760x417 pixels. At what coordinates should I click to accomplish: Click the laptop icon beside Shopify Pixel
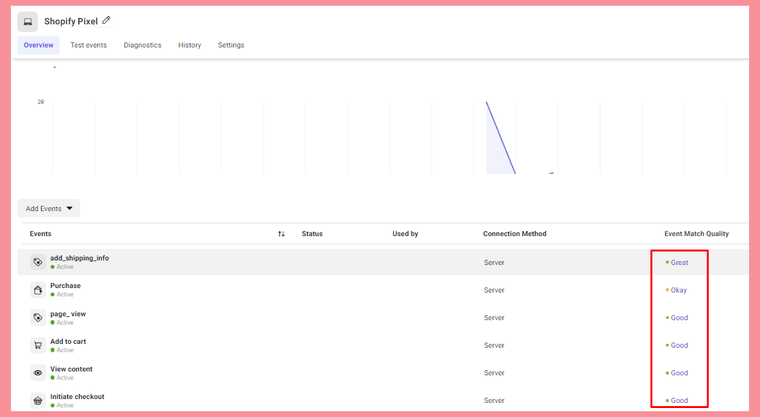click(x=27, y=21)
